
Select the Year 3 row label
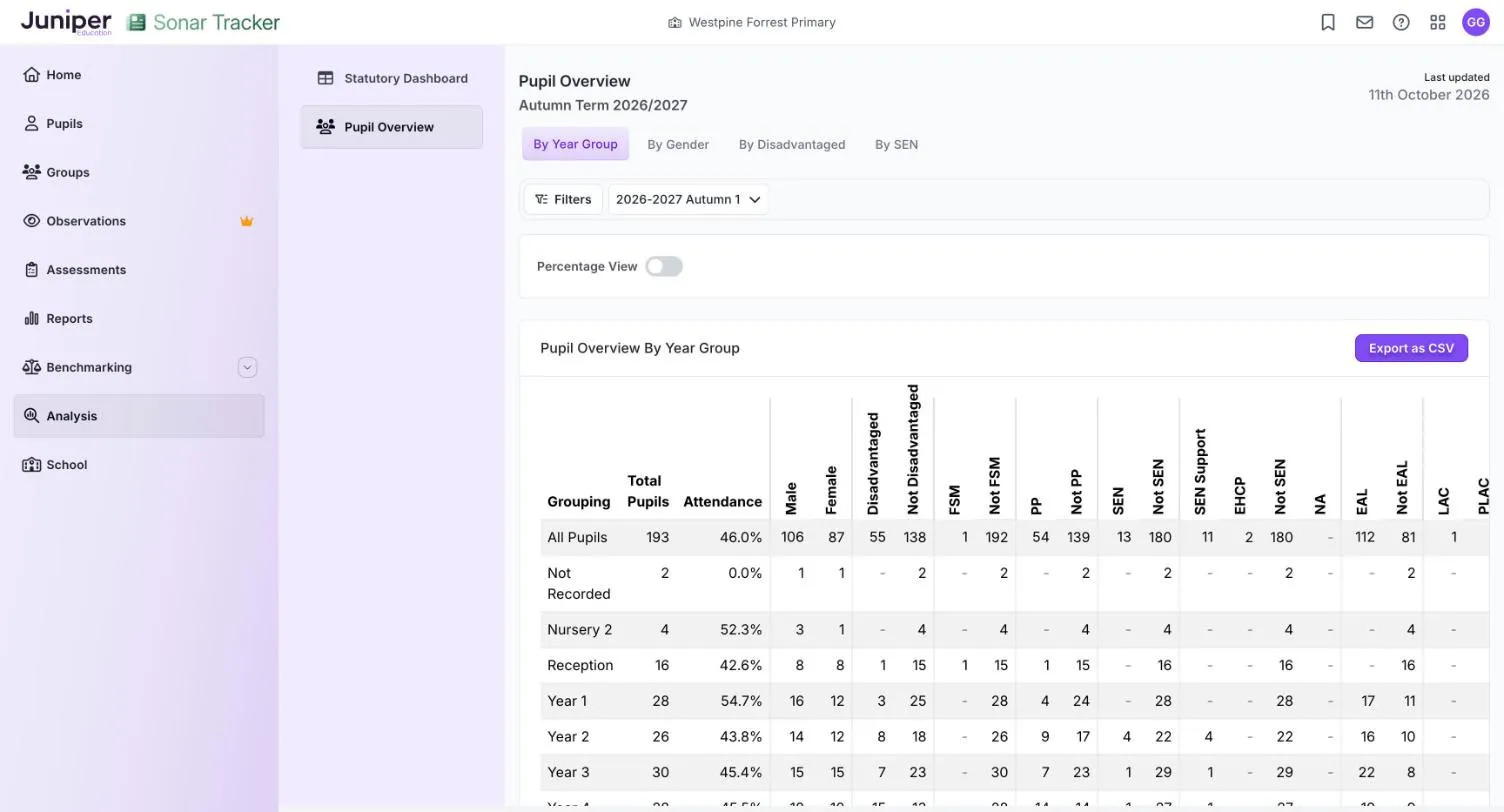tap(568, 772)
